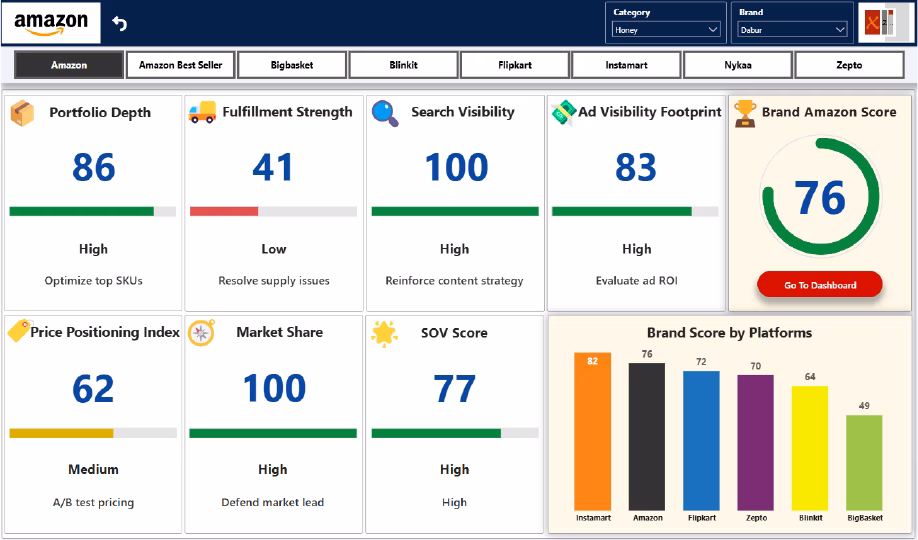This screenshot has width=918, height=540.
Task: Click the red Fulfillment Strength progress bar
Action: pos(224,211)
